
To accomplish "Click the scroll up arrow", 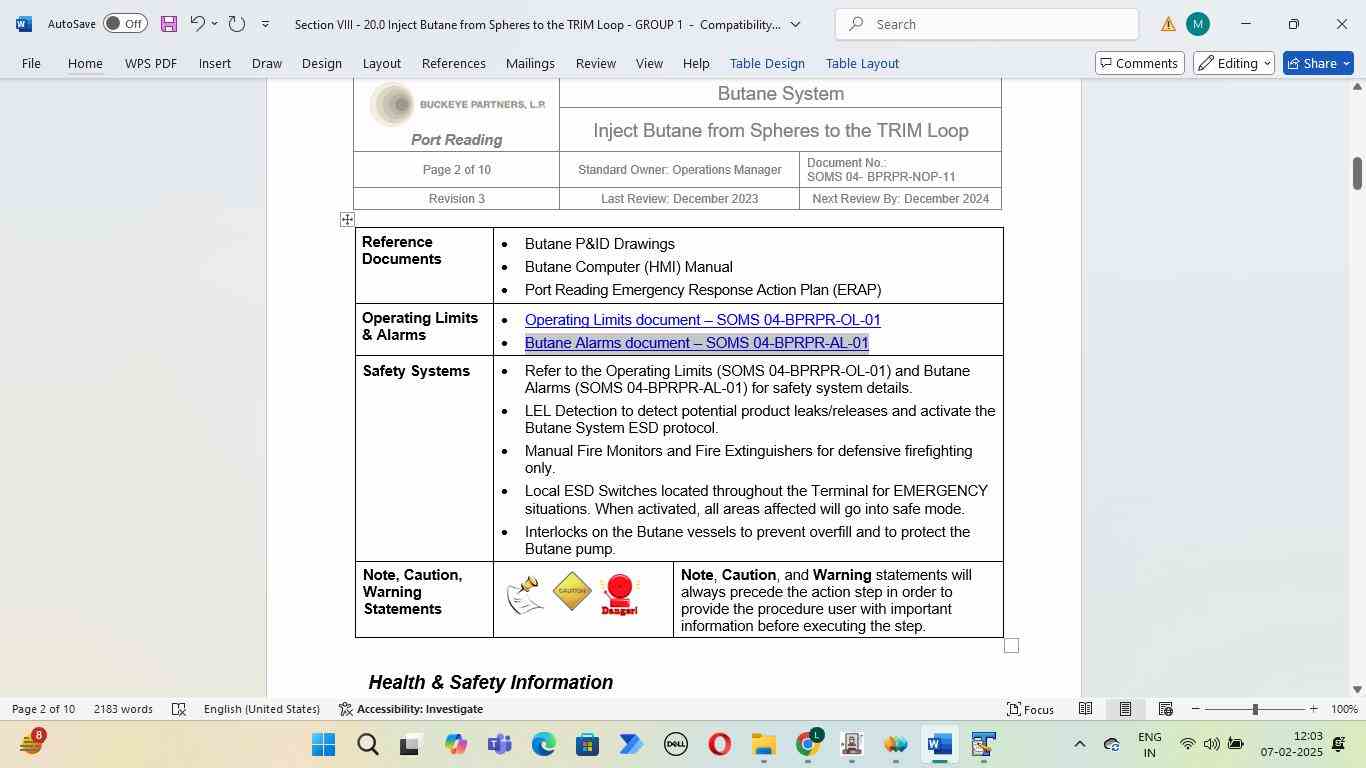I will tap(1357, 87).
